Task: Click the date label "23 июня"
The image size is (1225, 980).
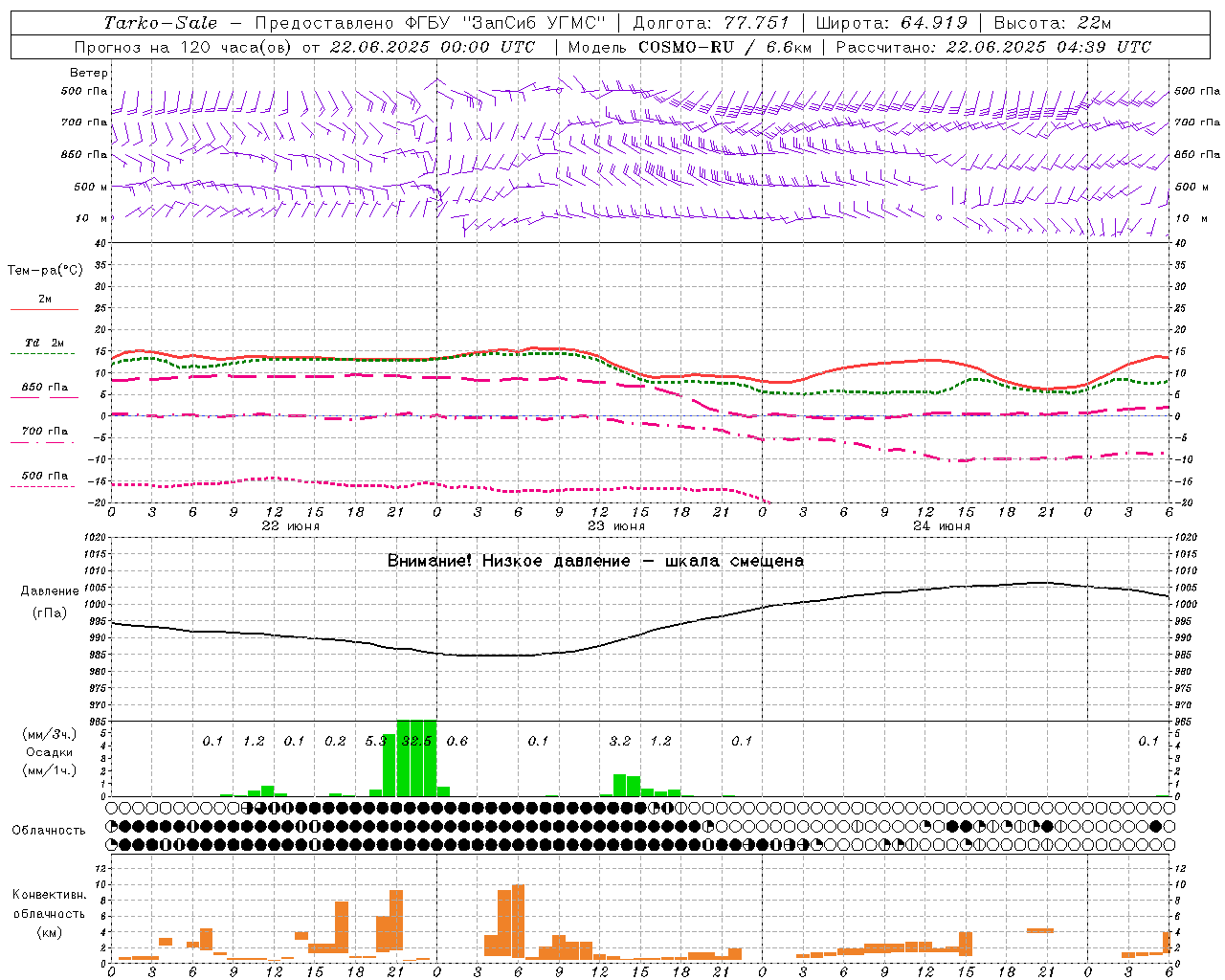Action: [616, 526]
